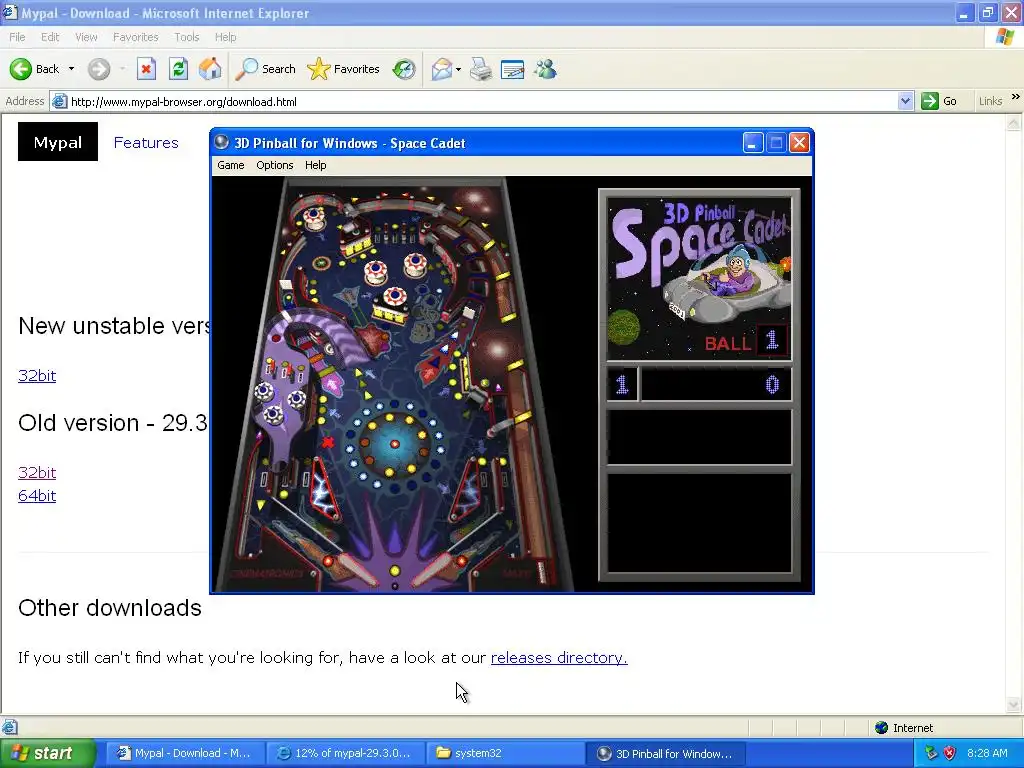Click the red antivirus shield tray icon
Image resolution: width=1024 pixels, height=768 pixels.
[x=950, y=753]
